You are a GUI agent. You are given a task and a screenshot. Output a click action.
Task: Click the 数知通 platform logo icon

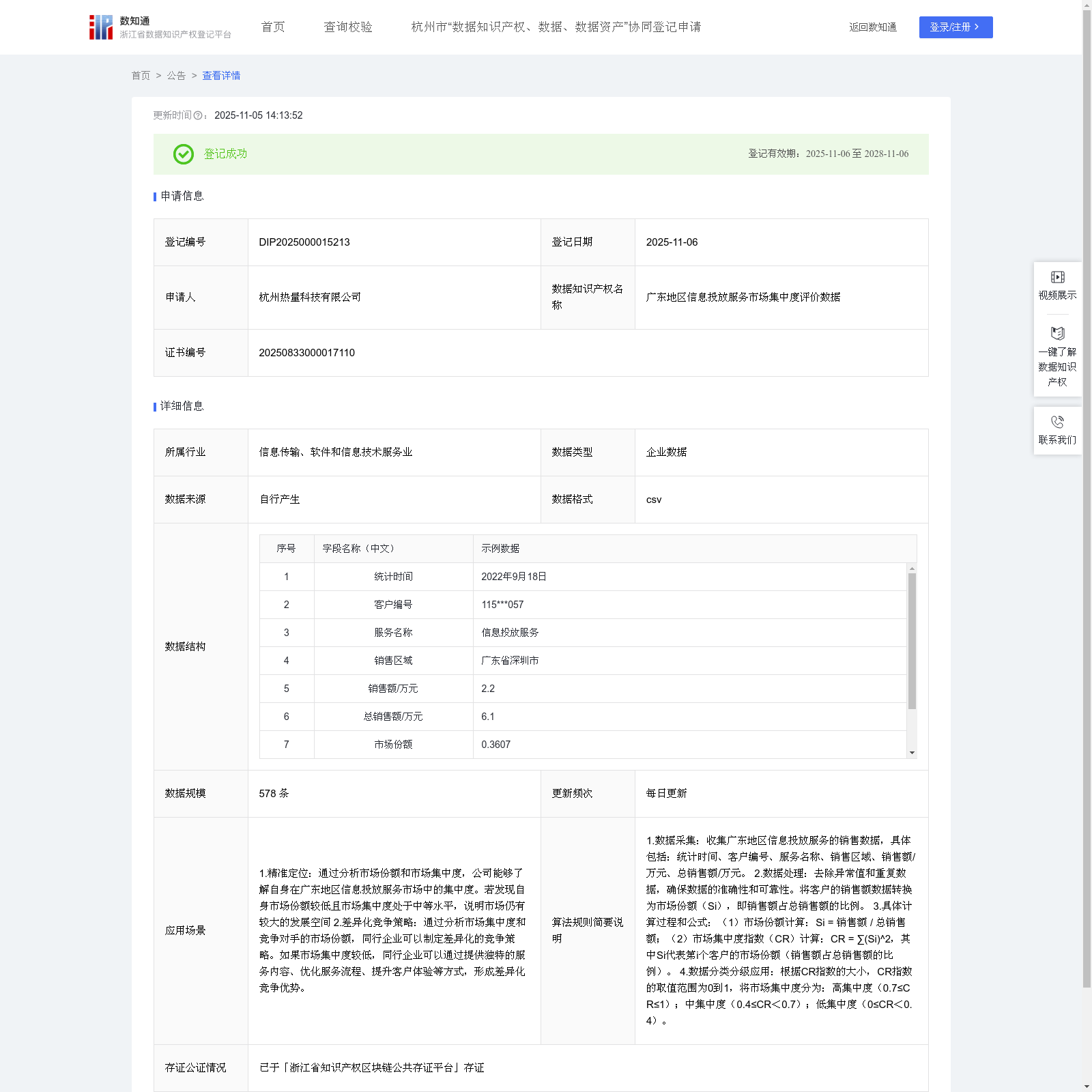click(101, 27)
